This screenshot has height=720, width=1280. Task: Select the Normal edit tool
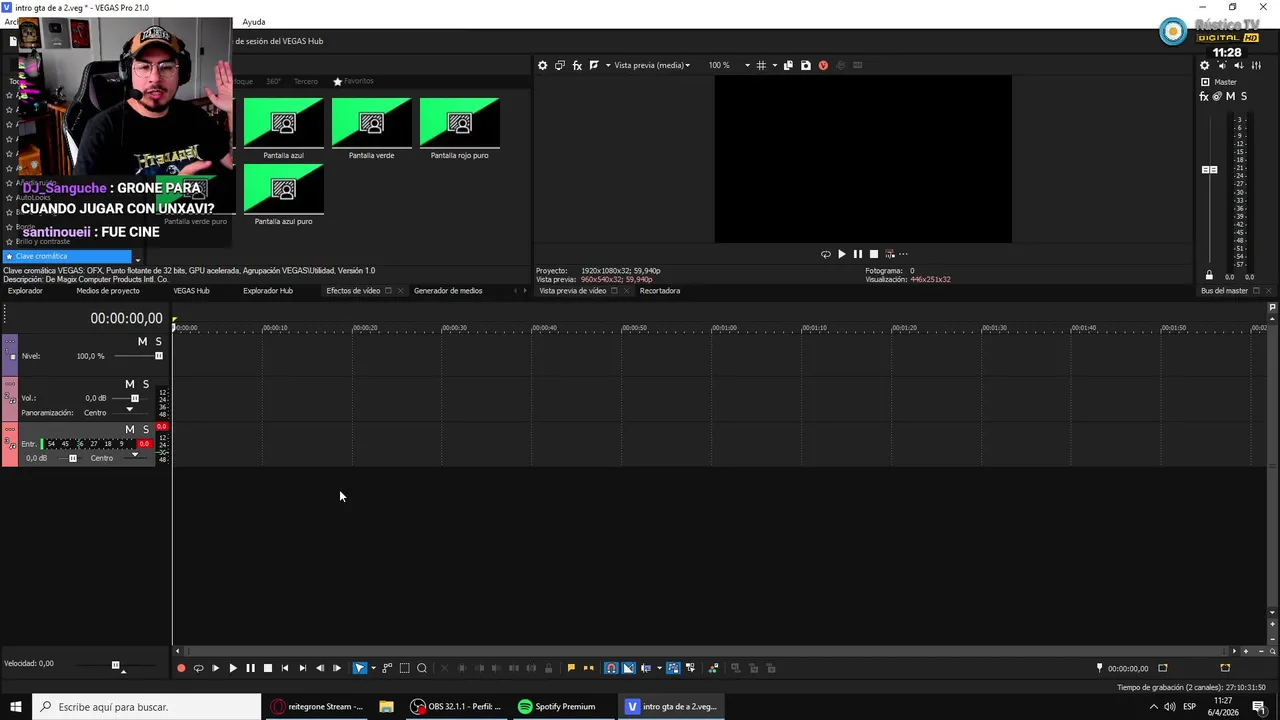(x=360, y=668)
